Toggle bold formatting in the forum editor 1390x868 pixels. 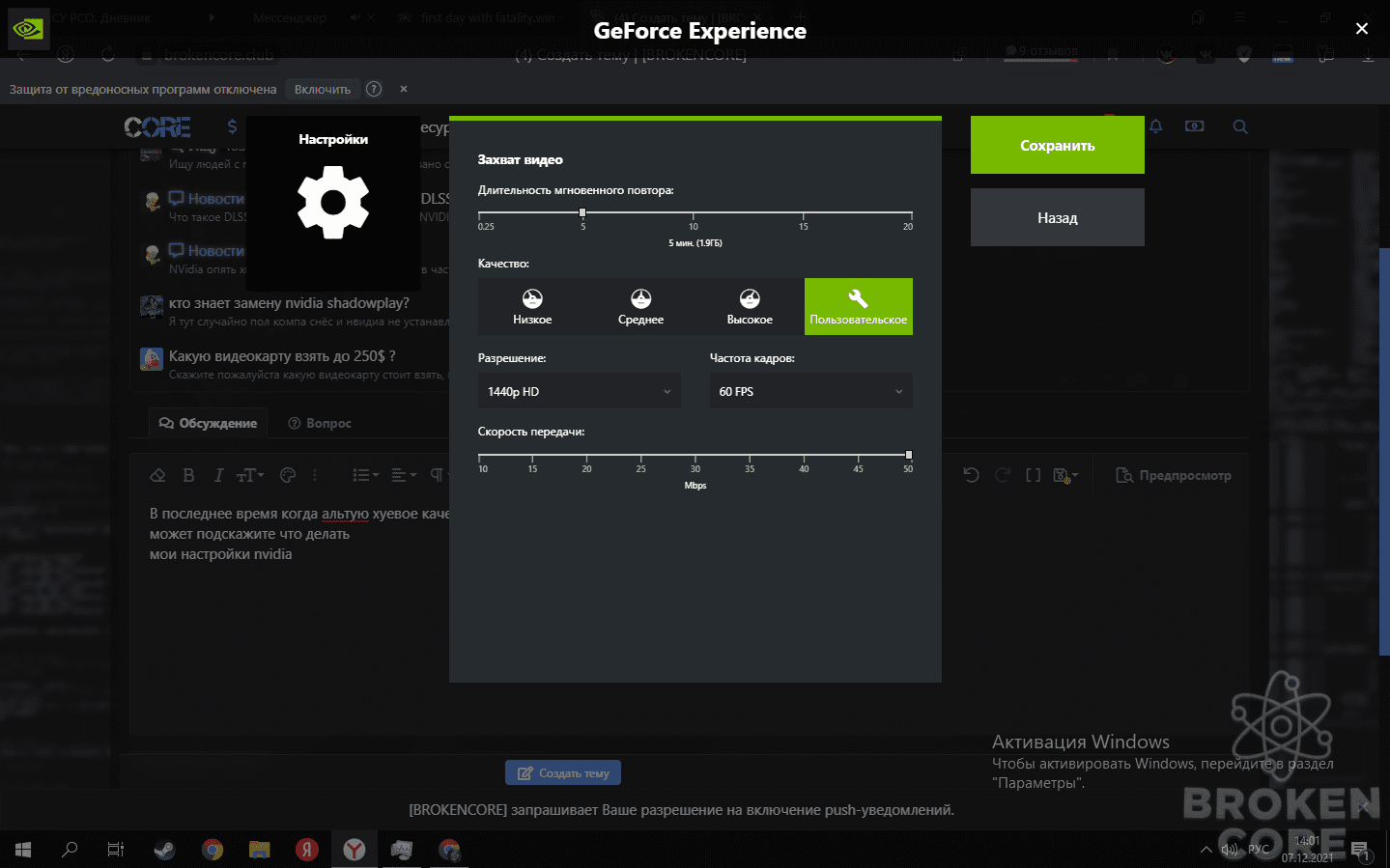(x=188, y=475)
